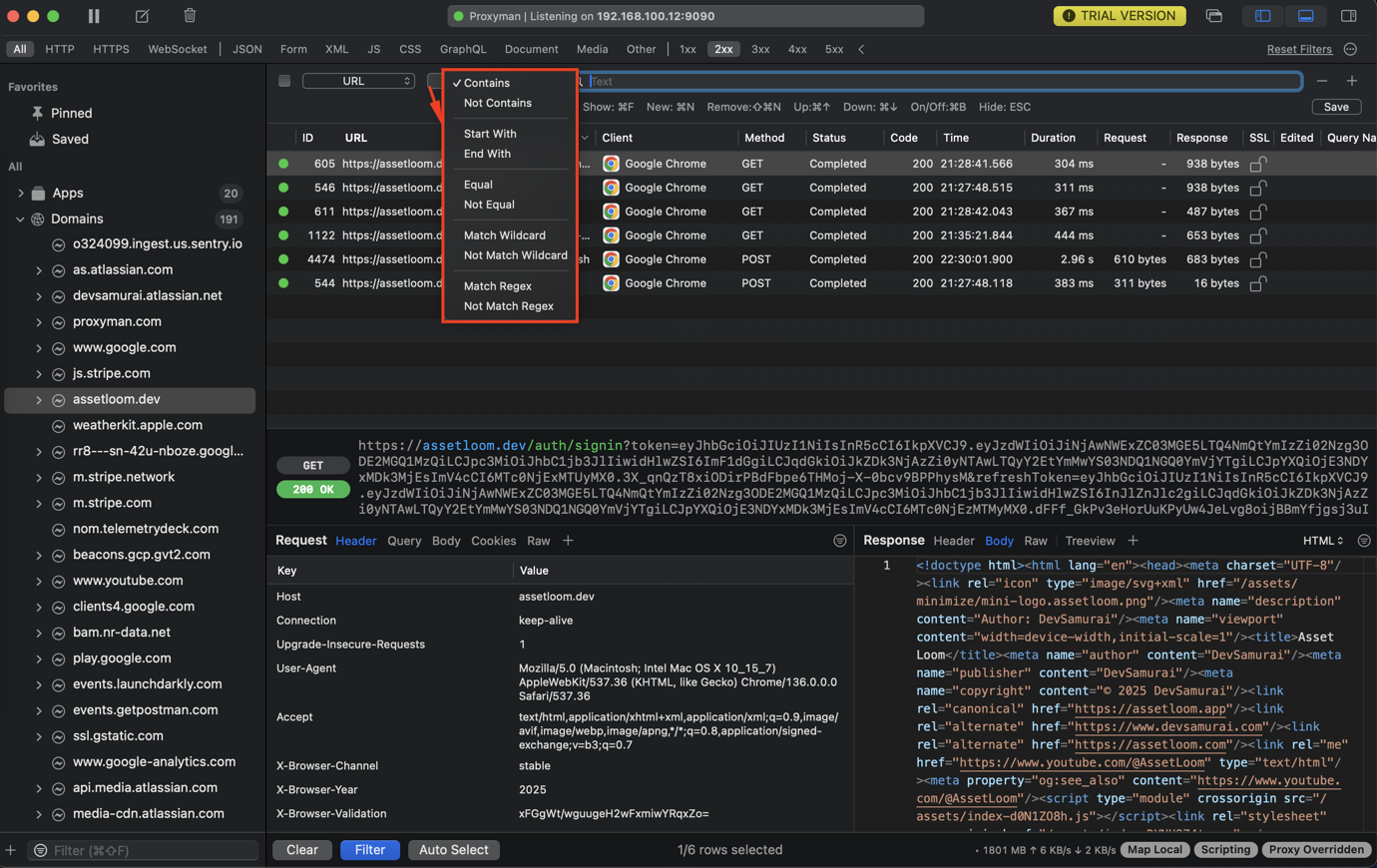The height and width of the screenshot is (868, 1377).
Task: Toggle the 5xx status filter
Action: [834, 49]
